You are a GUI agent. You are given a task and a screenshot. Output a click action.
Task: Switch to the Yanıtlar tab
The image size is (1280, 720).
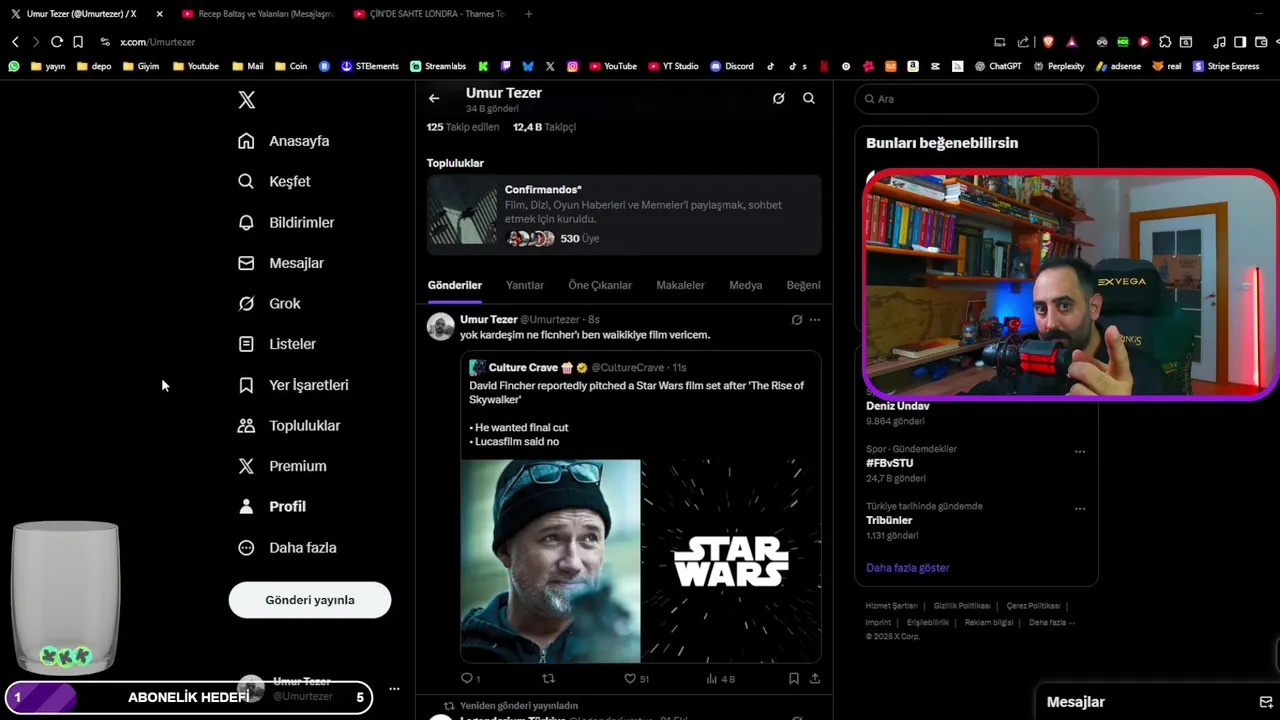[x=525, y=285]
